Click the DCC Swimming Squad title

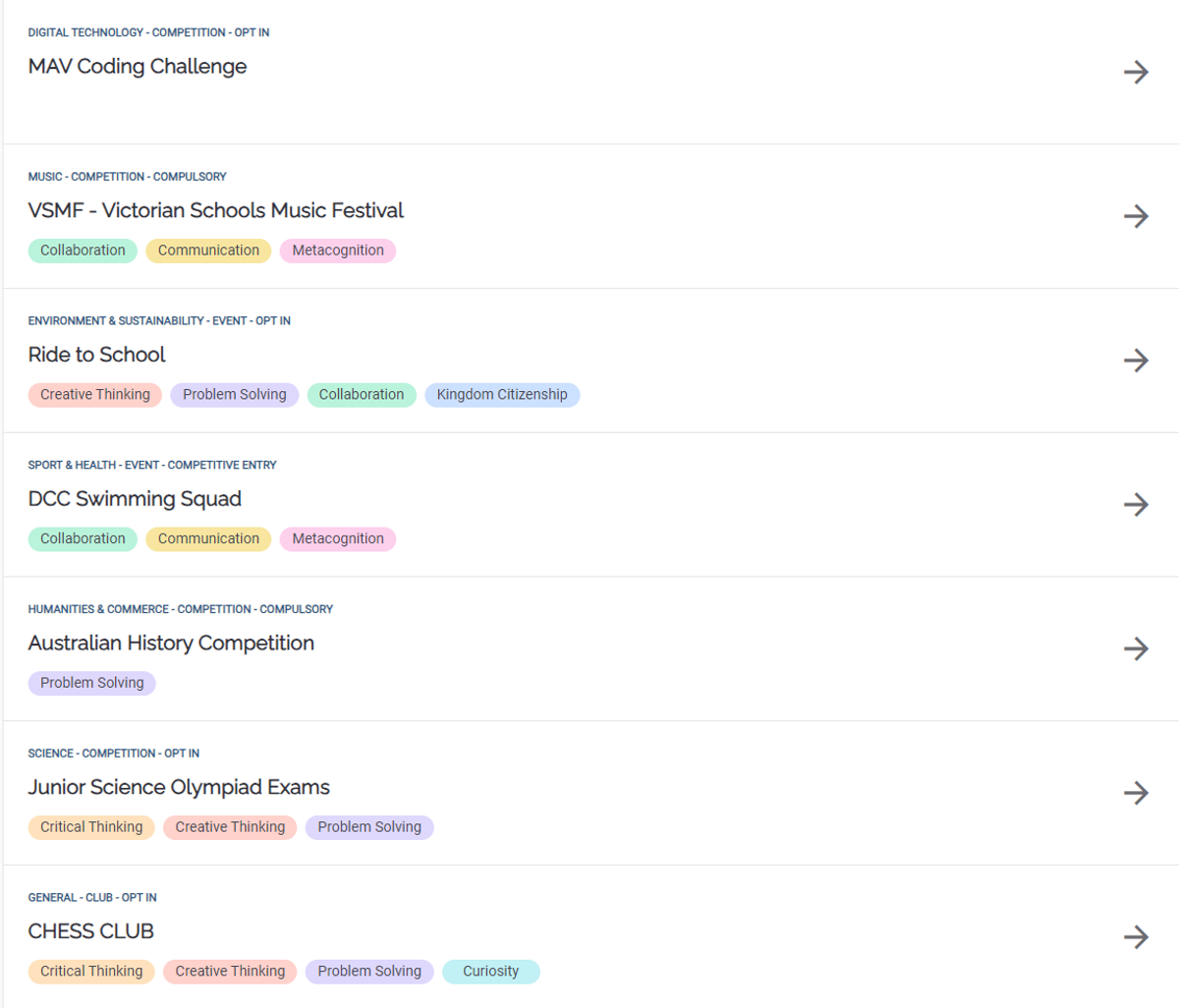click(x=135, y=499)
